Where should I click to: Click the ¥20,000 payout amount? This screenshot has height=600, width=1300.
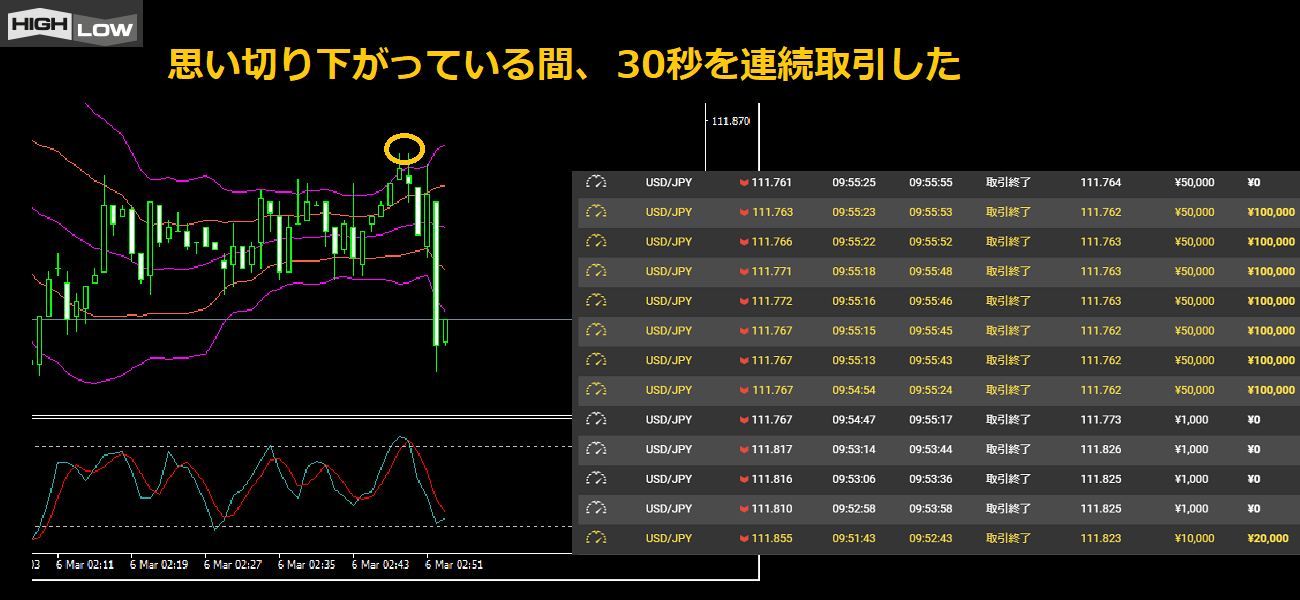pyautogui.click(x=1267, y=539)
